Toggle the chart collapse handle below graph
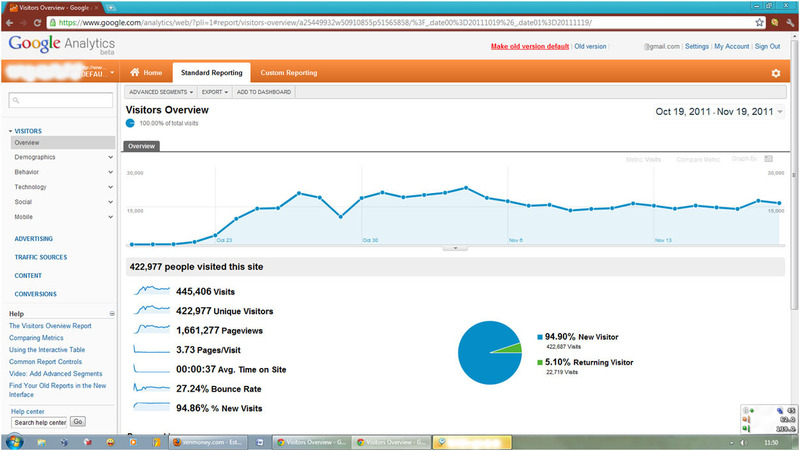The height and width of the screenshot is (451, 800). (455, 248)
